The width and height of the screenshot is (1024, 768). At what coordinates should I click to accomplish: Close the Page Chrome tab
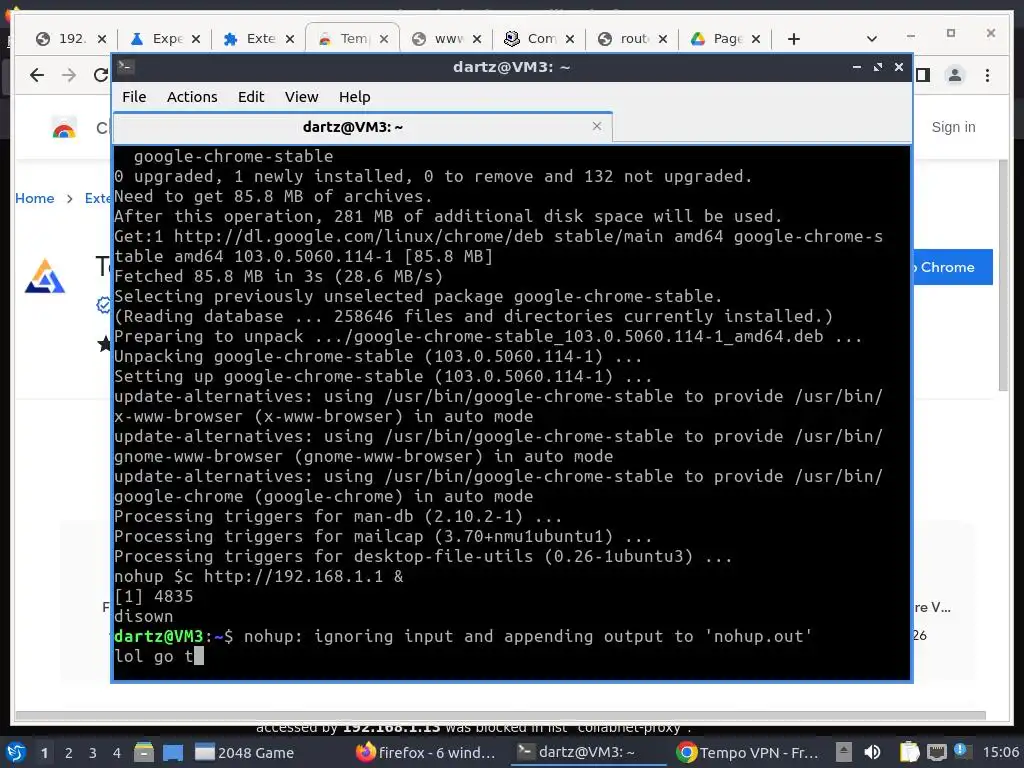point(756,39)
